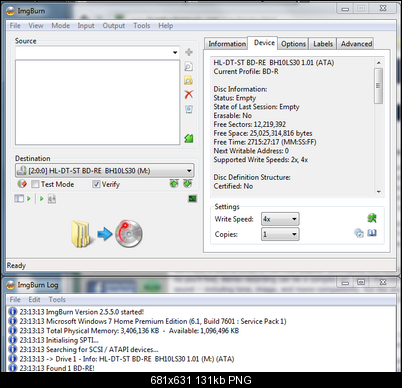Click the green calculator icon
Screen dimensions: 402x388
click(x=189, y=138)
